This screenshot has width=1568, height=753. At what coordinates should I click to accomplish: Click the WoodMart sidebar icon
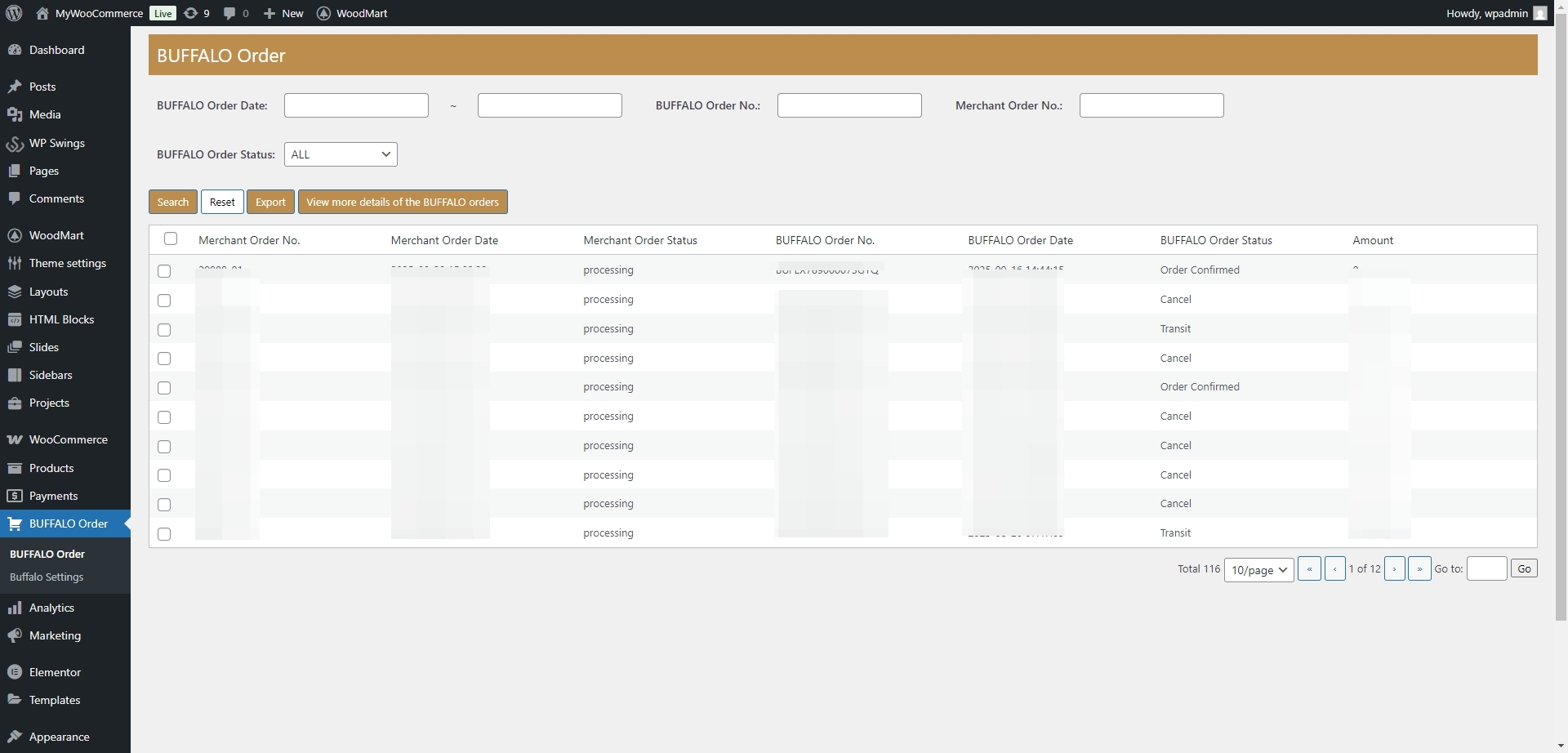(x=15, y=235)
